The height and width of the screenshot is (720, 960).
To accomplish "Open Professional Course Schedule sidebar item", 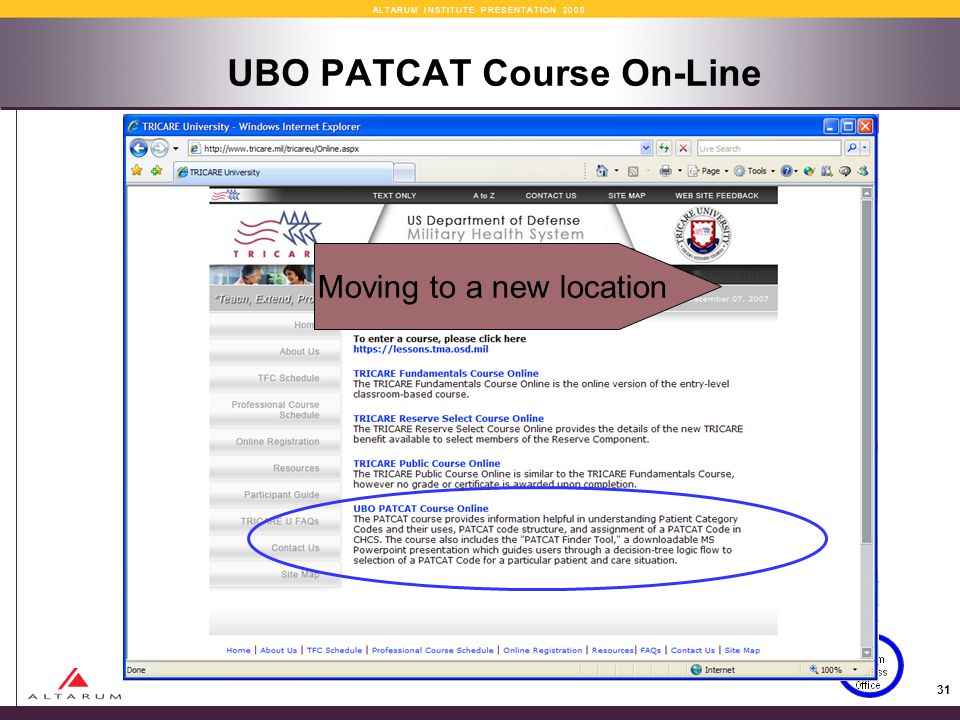I will coord(276,410).
